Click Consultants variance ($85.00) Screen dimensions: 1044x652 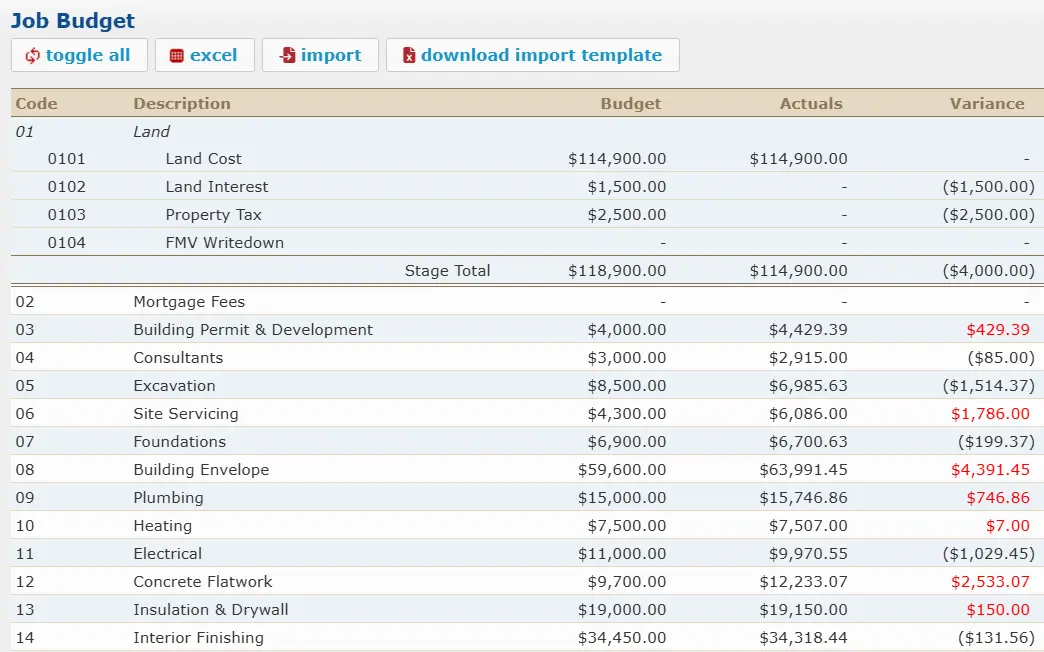1001,357
